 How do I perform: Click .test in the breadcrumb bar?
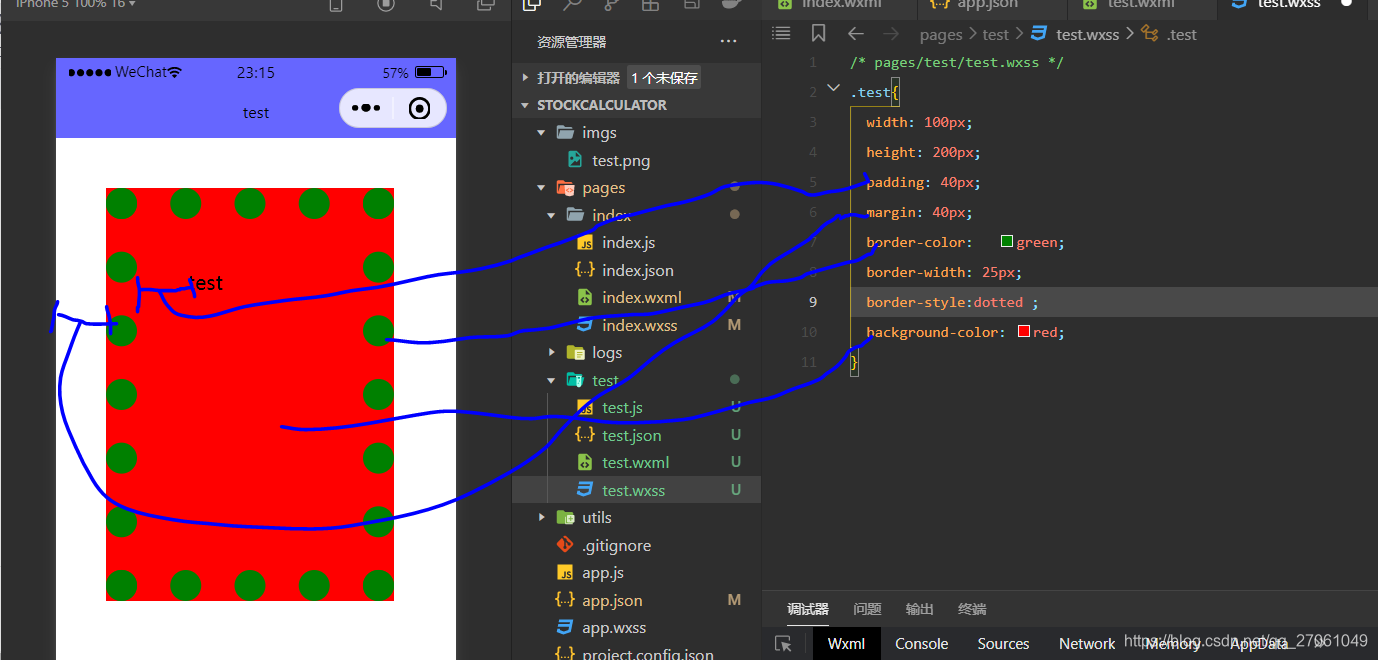(x=1181, y=33)
